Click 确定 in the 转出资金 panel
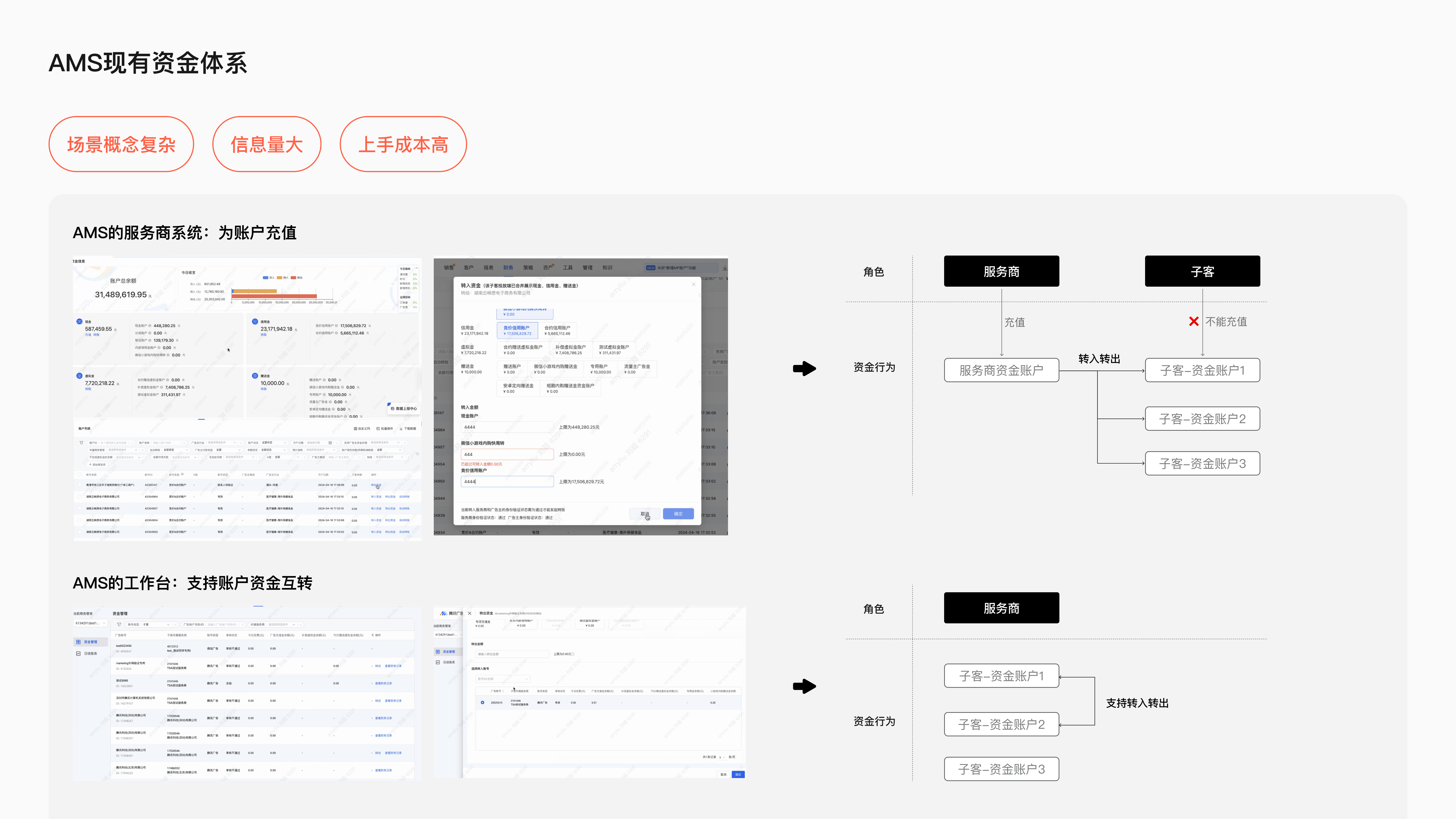 point(738,774)
